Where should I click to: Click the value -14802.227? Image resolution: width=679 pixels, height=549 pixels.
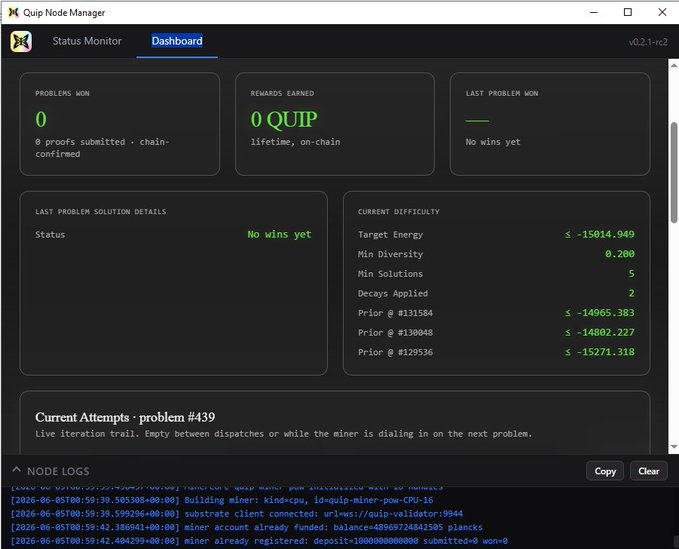tap(599, 332)
